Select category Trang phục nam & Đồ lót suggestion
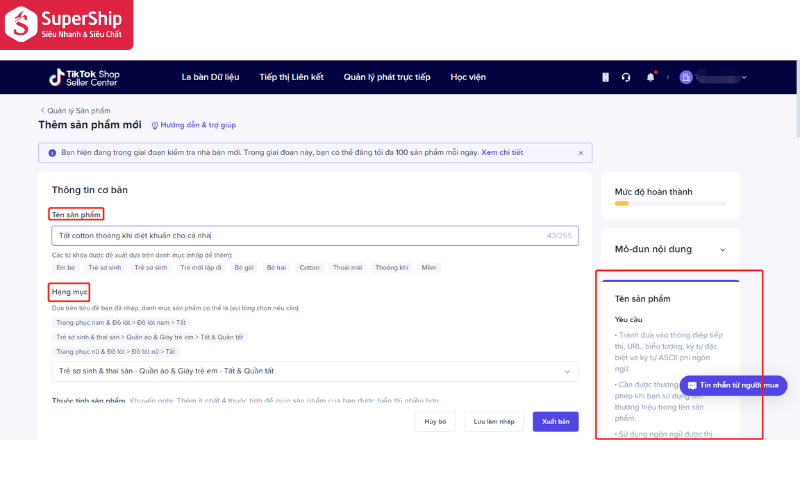The width and height of the screenshot is (800, 500). [121, 322]
